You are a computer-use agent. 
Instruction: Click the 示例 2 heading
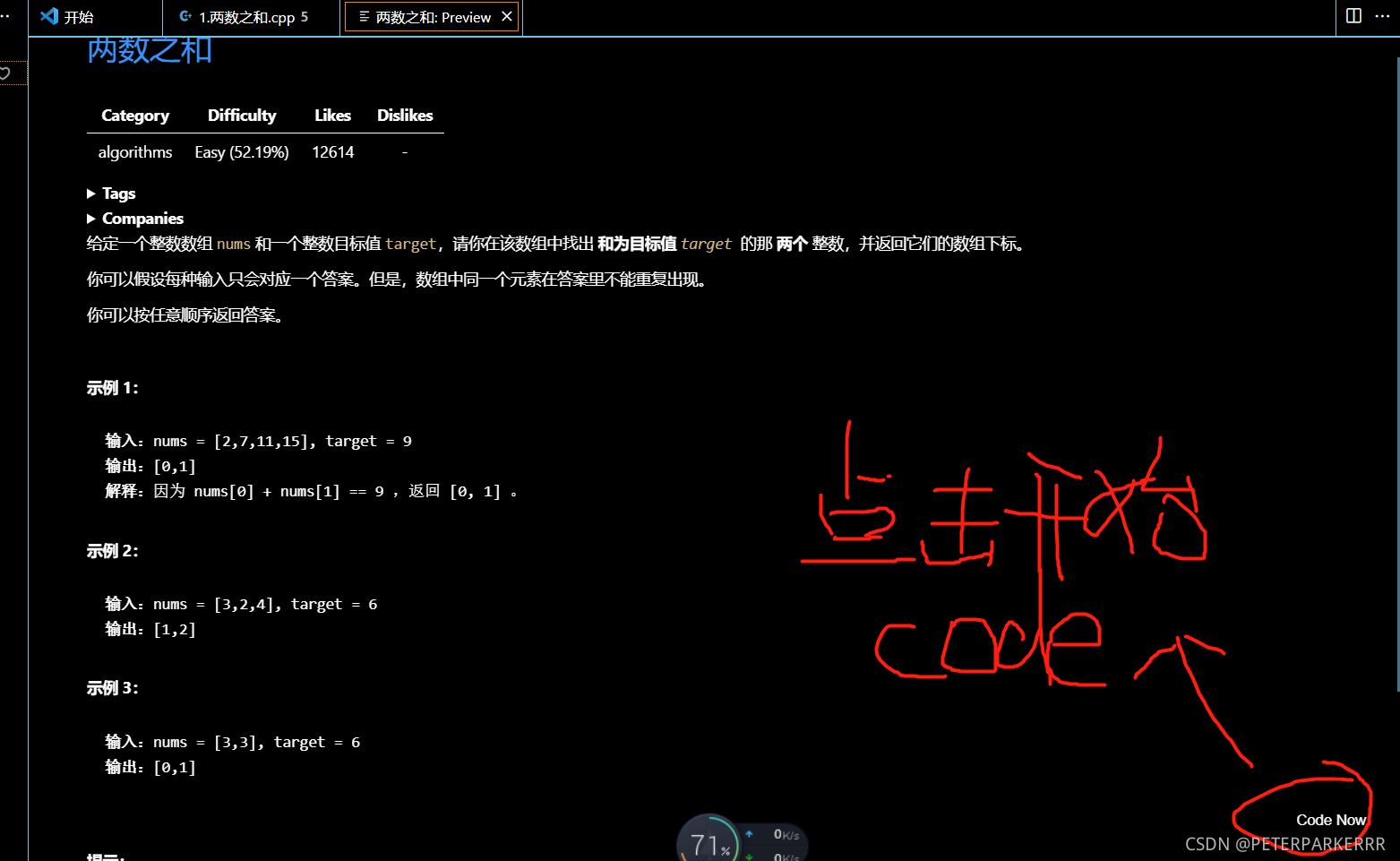[113, 551]
